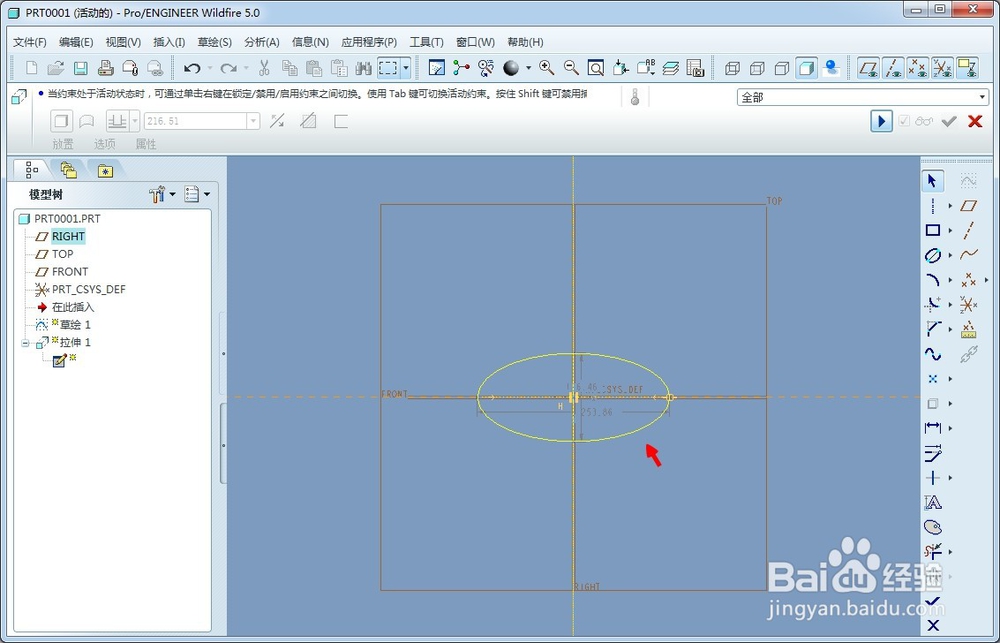
Task: Select the Arc sketch tool
Action: click(932, 279)
